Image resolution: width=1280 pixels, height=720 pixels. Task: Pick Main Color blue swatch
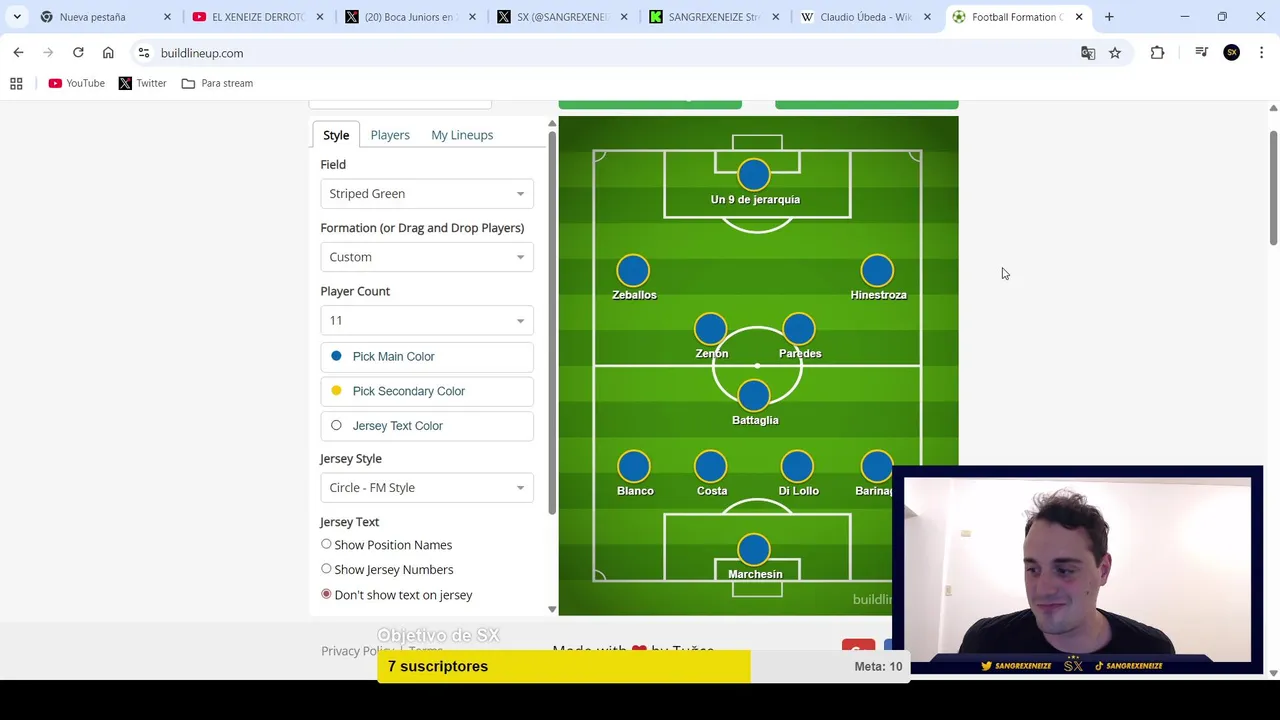(x=336, y=356)
